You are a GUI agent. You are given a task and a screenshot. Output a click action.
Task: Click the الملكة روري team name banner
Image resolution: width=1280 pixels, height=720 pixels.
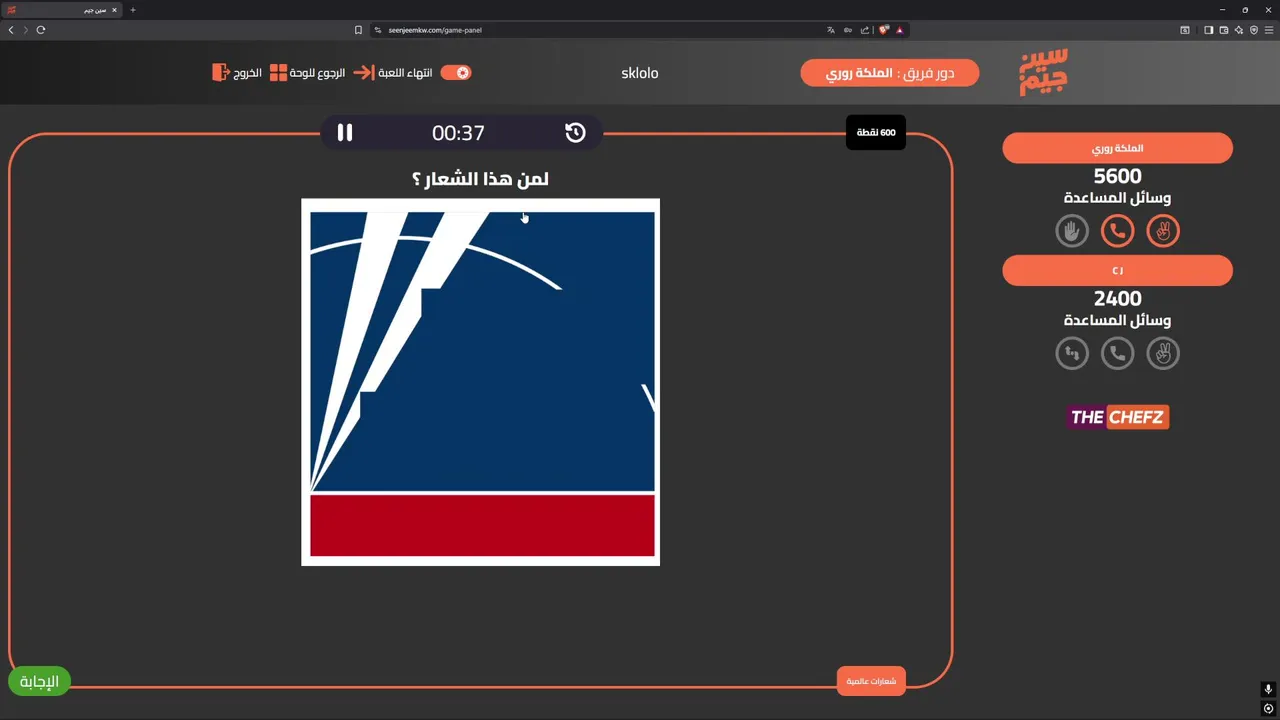pos(1117,148)
